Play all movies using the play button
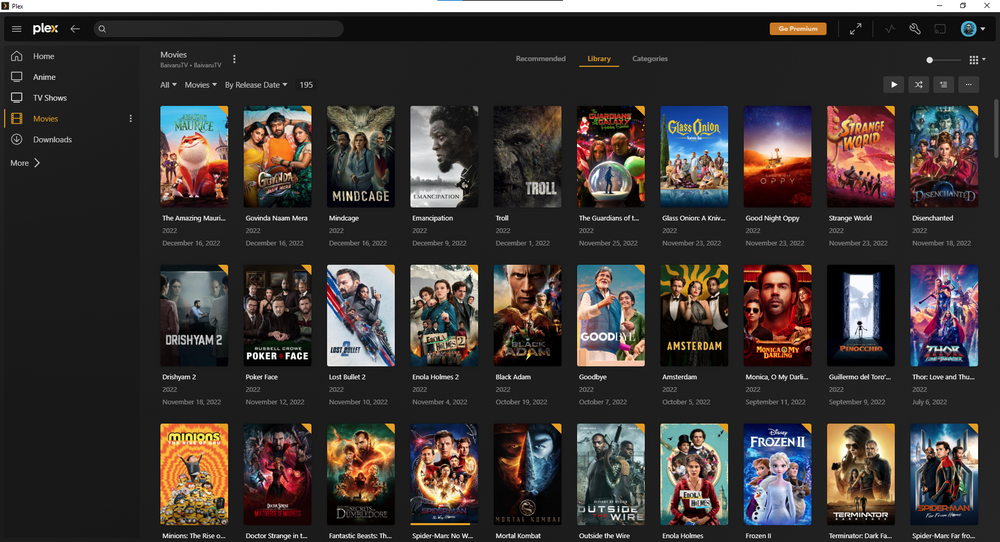This screenshot has width=1000, height=542. click(894, 85)
